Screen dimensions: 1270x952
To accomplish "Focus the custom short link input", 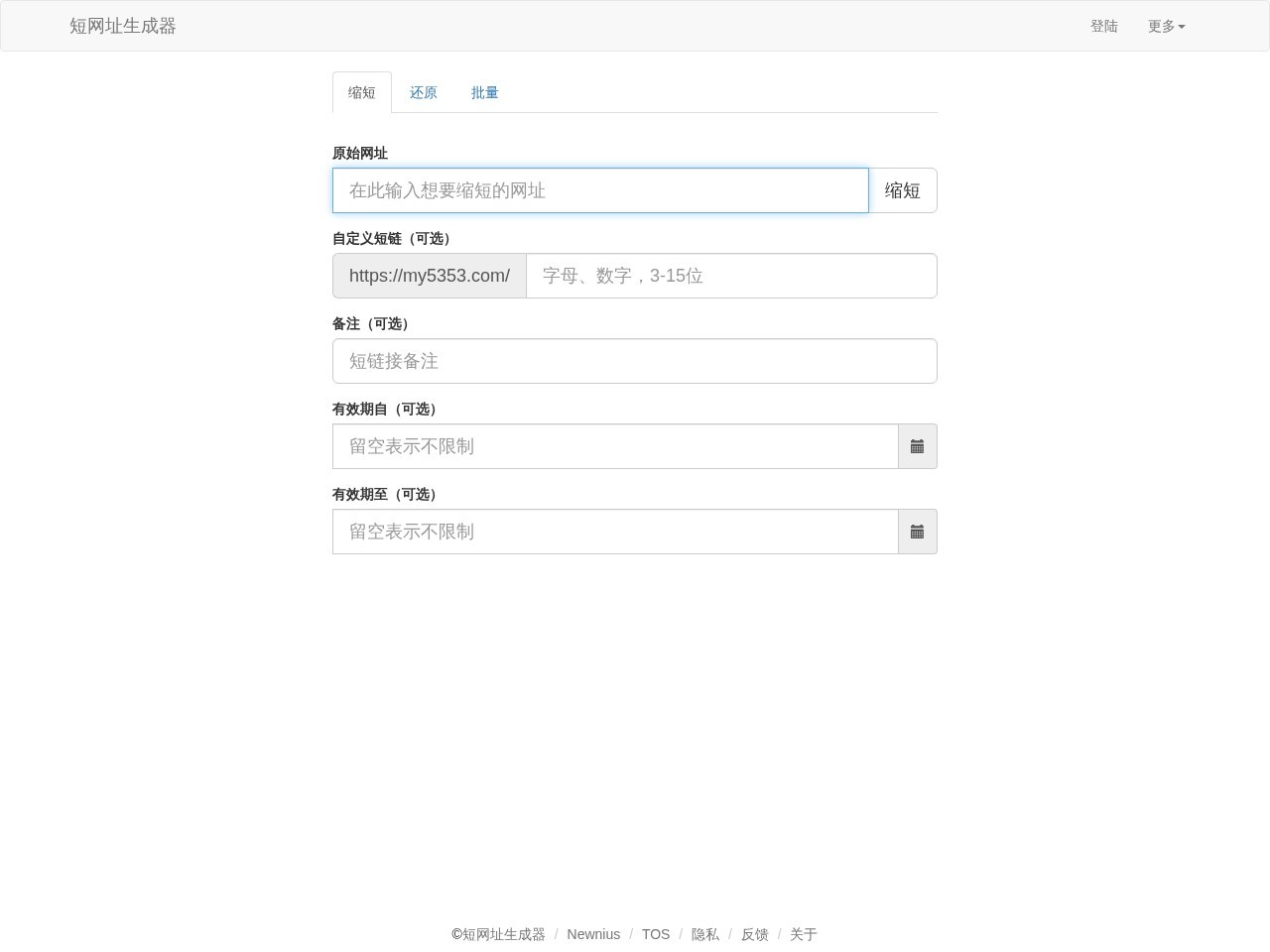I will (731, 276).
